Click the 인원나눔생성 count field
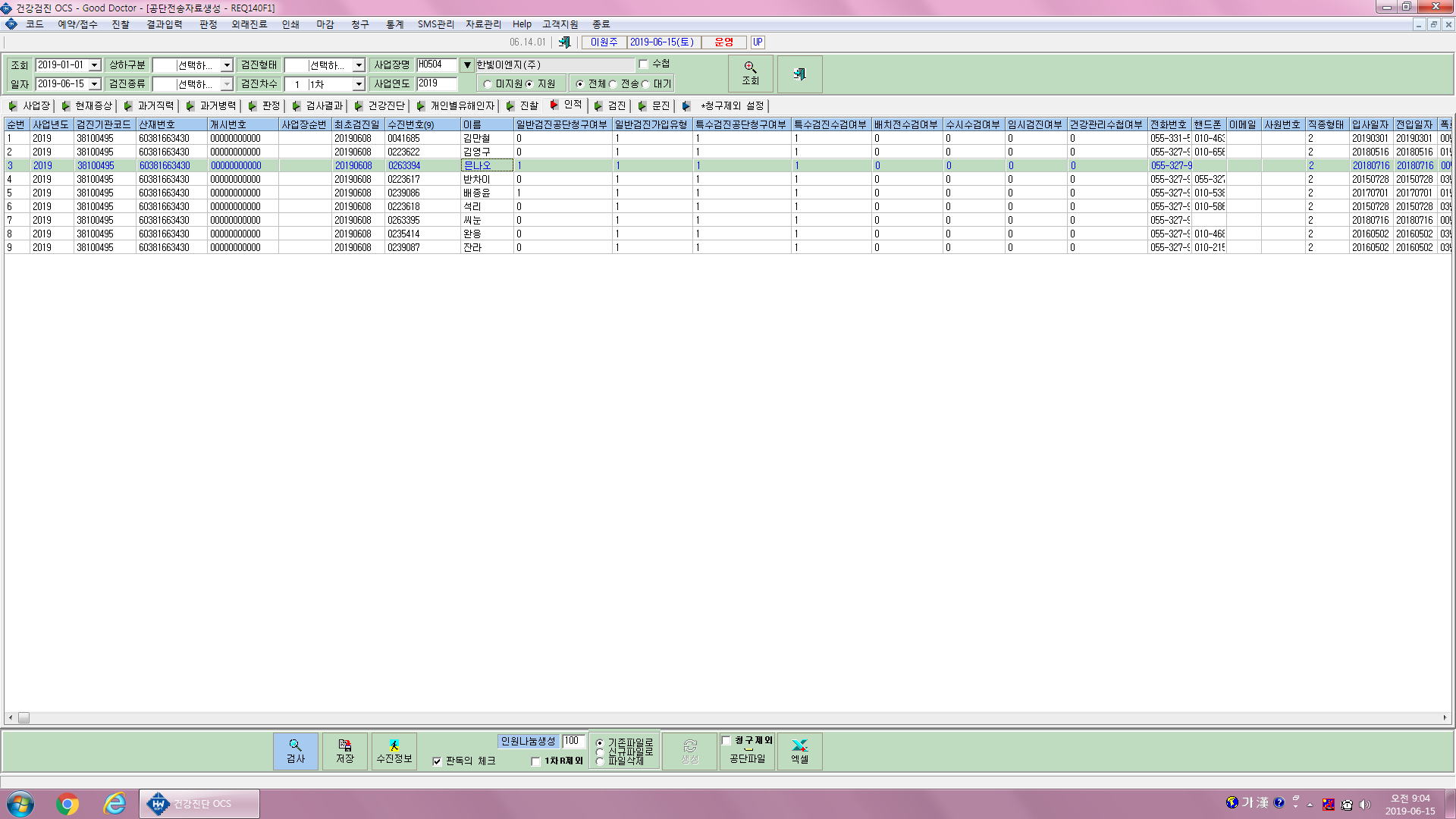Image resolution: width=1456 pixels, height=819 pixels. tap(573, 741)
